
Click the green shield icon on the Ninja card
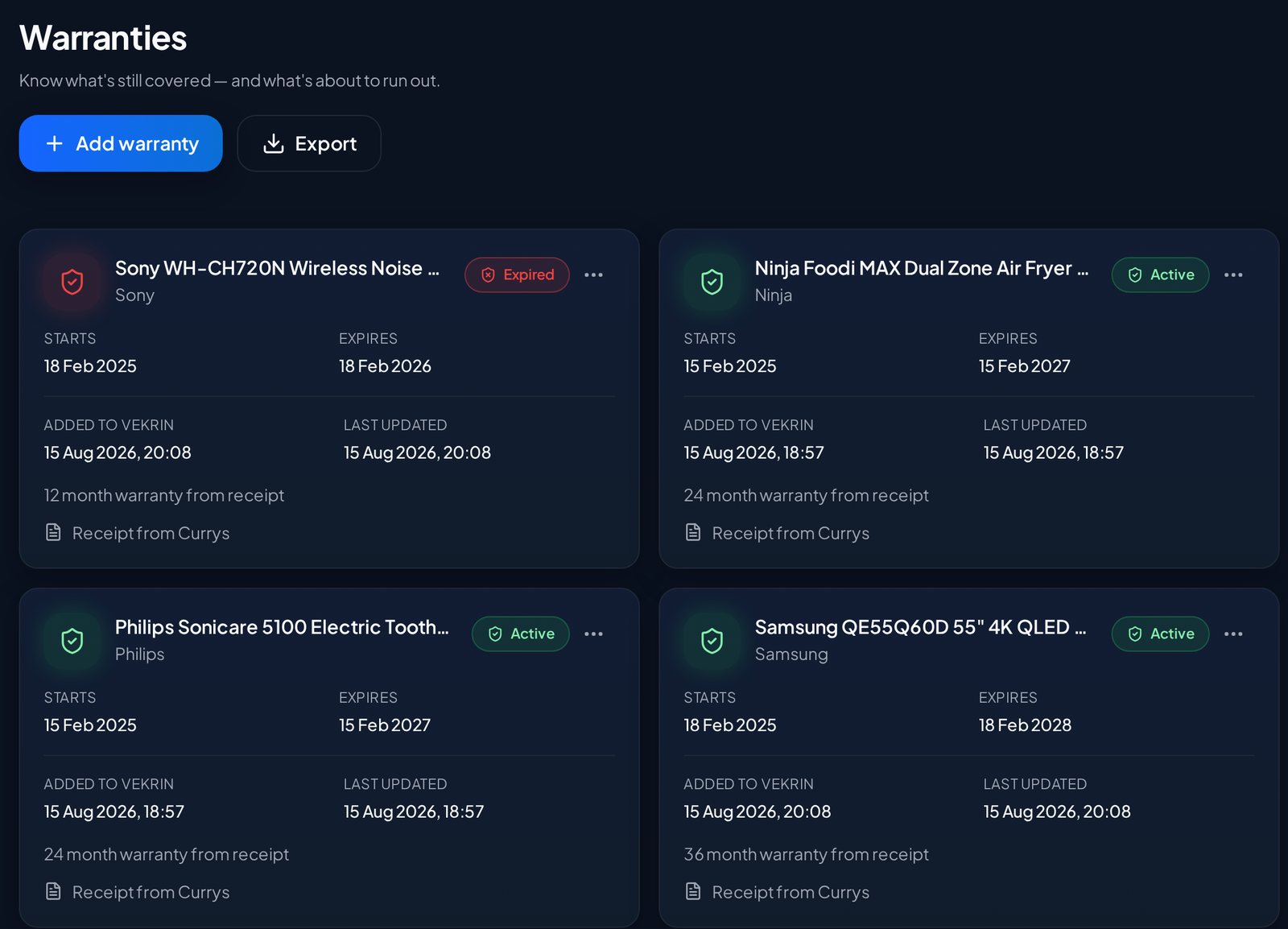(x=712, y=282)
